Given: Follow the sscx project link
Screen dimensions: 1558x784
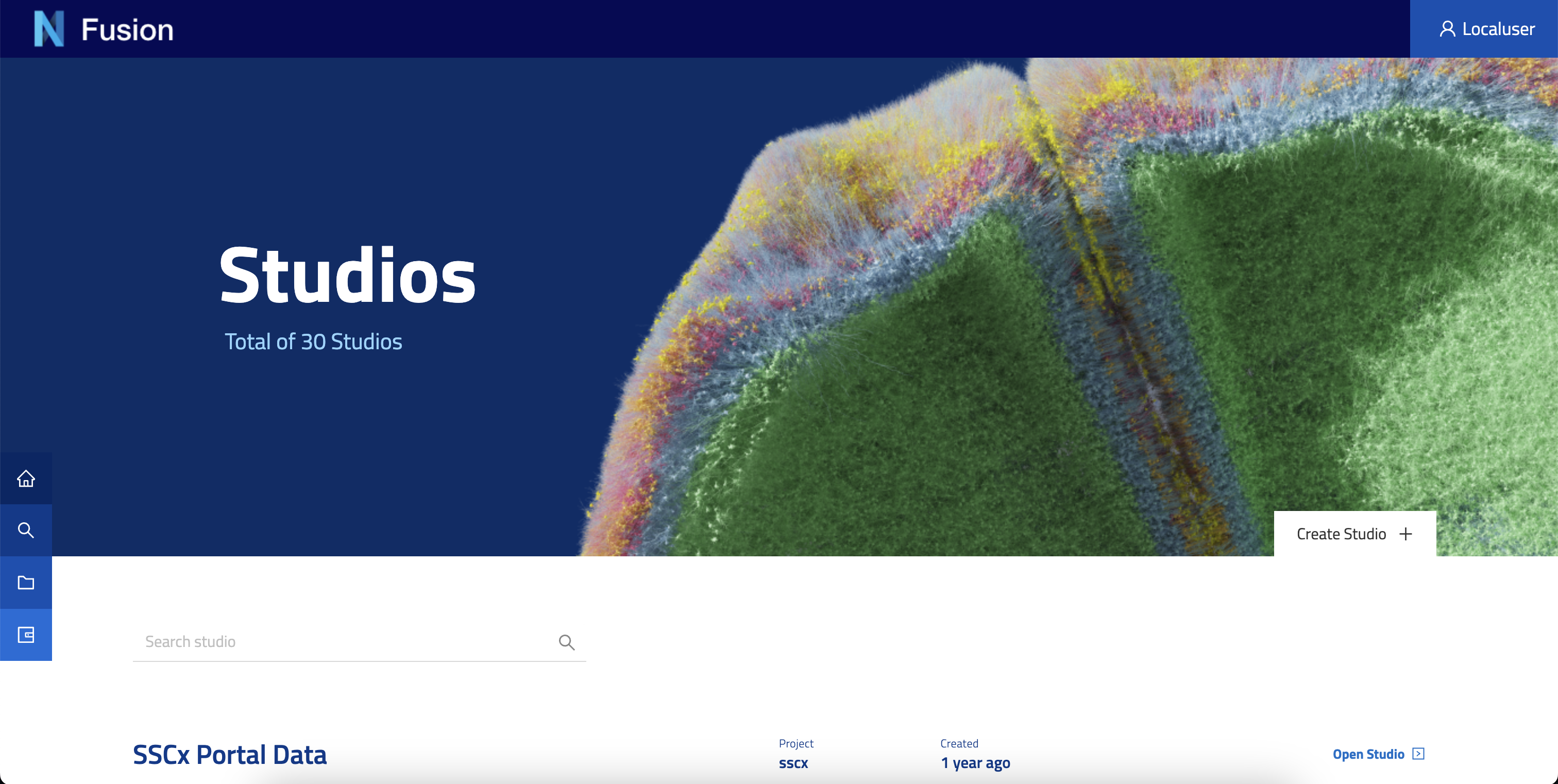Looking at the screenshot, I should click(793, 763).
